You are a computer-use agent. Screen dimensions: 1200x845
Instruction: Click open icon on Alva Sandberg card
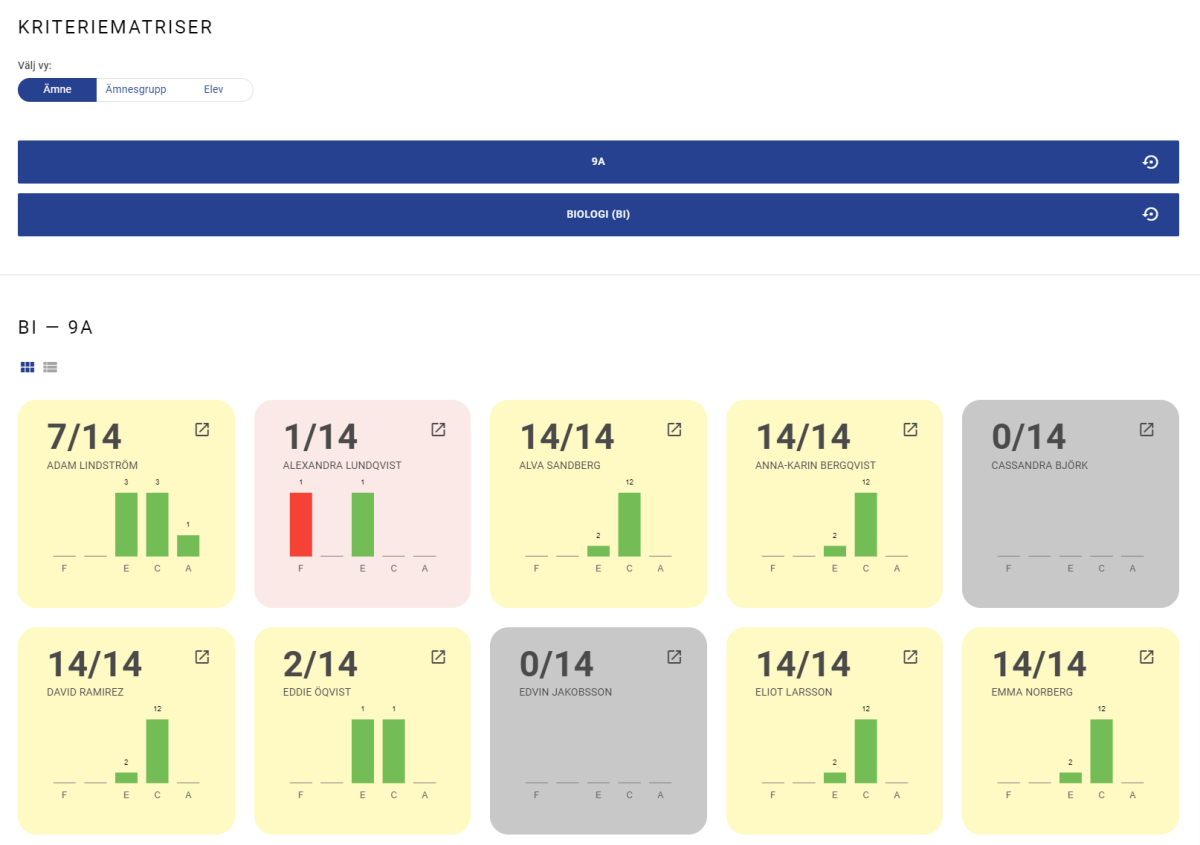point(674,429)
